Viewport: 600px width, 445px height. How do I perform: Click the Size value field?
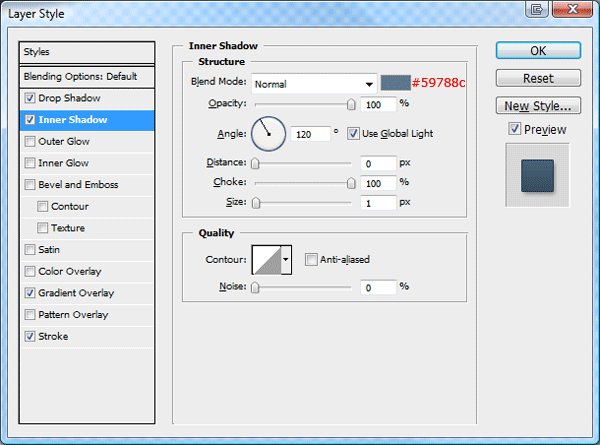[378, 203]
